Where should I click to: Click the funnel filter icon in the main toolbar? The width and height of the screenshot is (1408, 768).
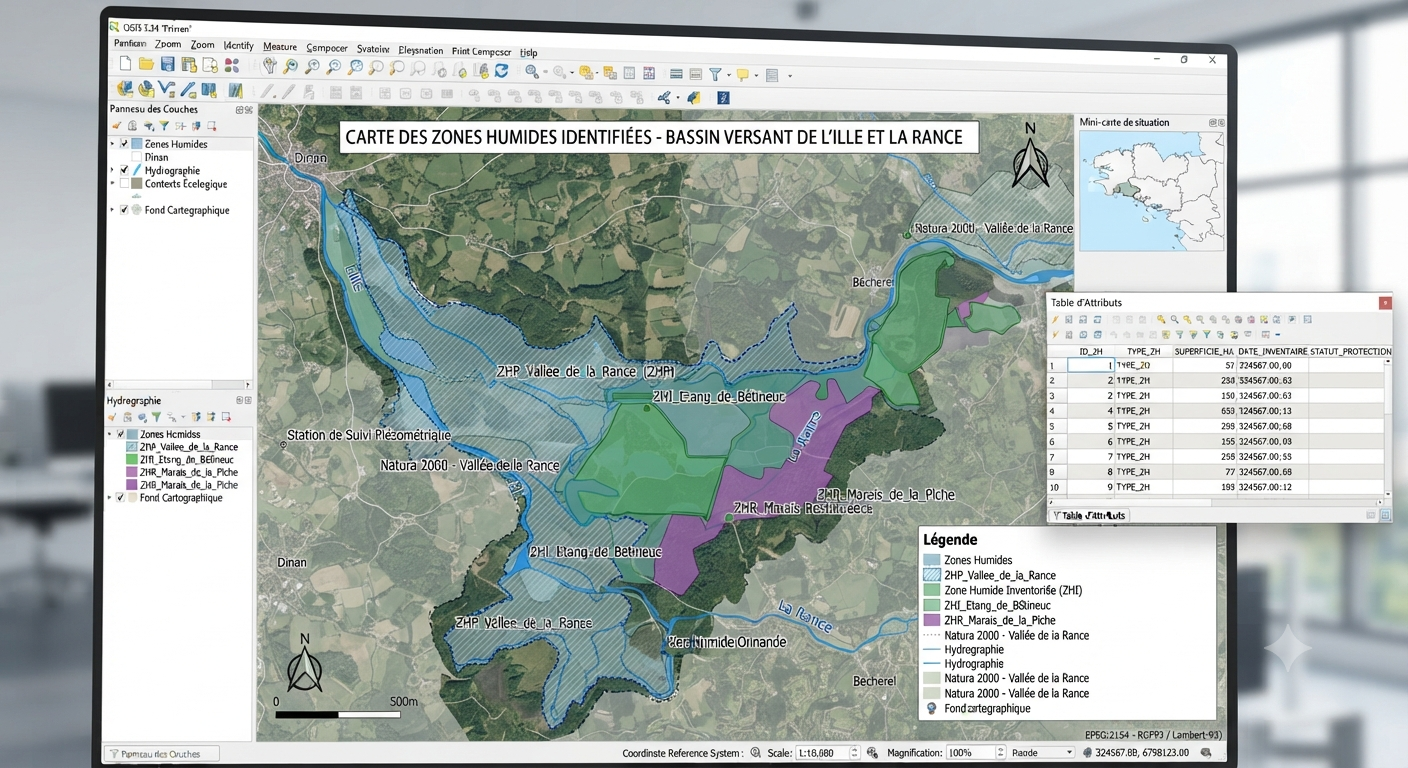pyautogui.click(x=715, y=74)
